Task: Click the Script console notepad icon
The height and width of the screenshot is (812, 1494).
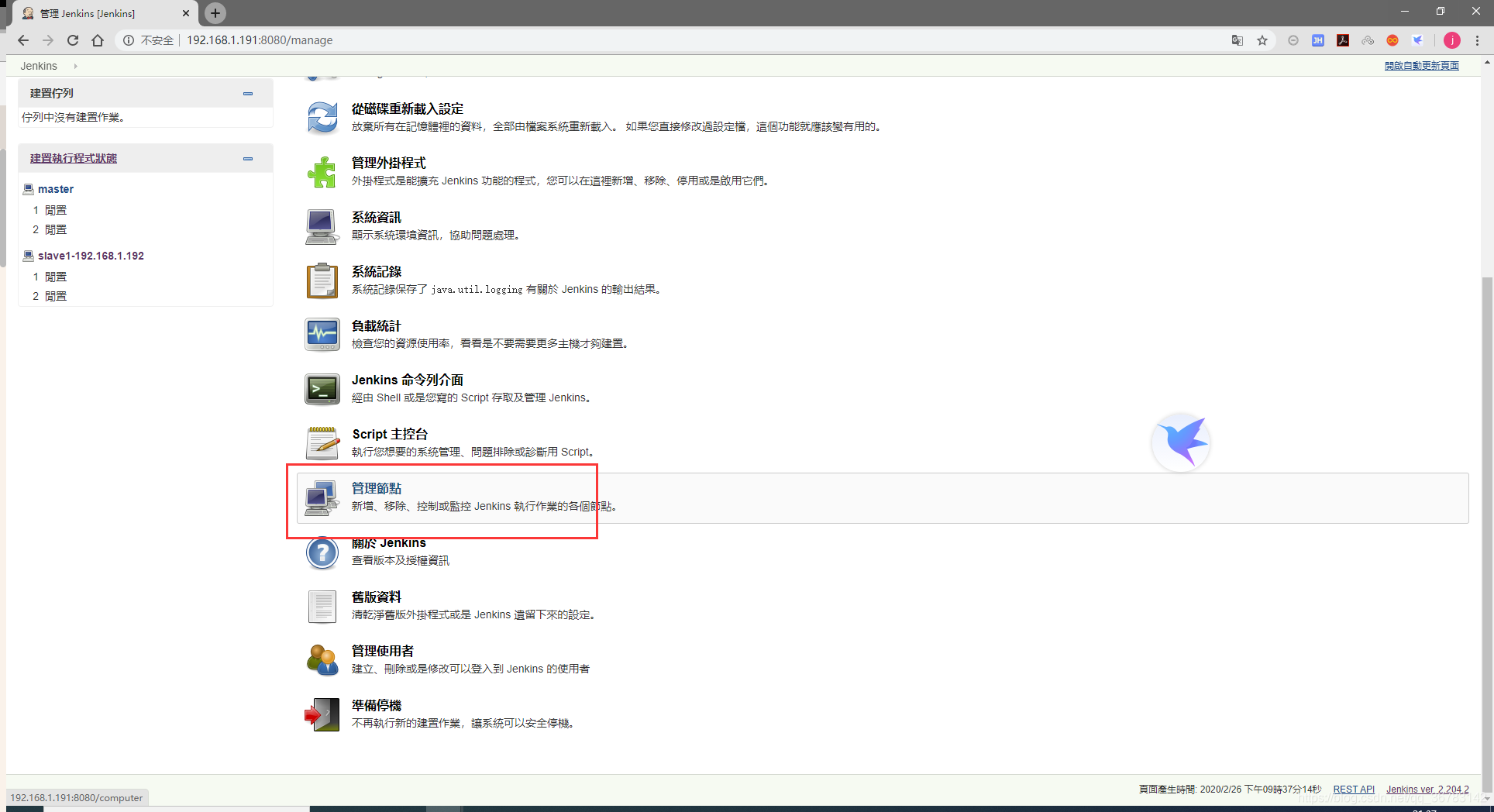Action: point(322,443)
